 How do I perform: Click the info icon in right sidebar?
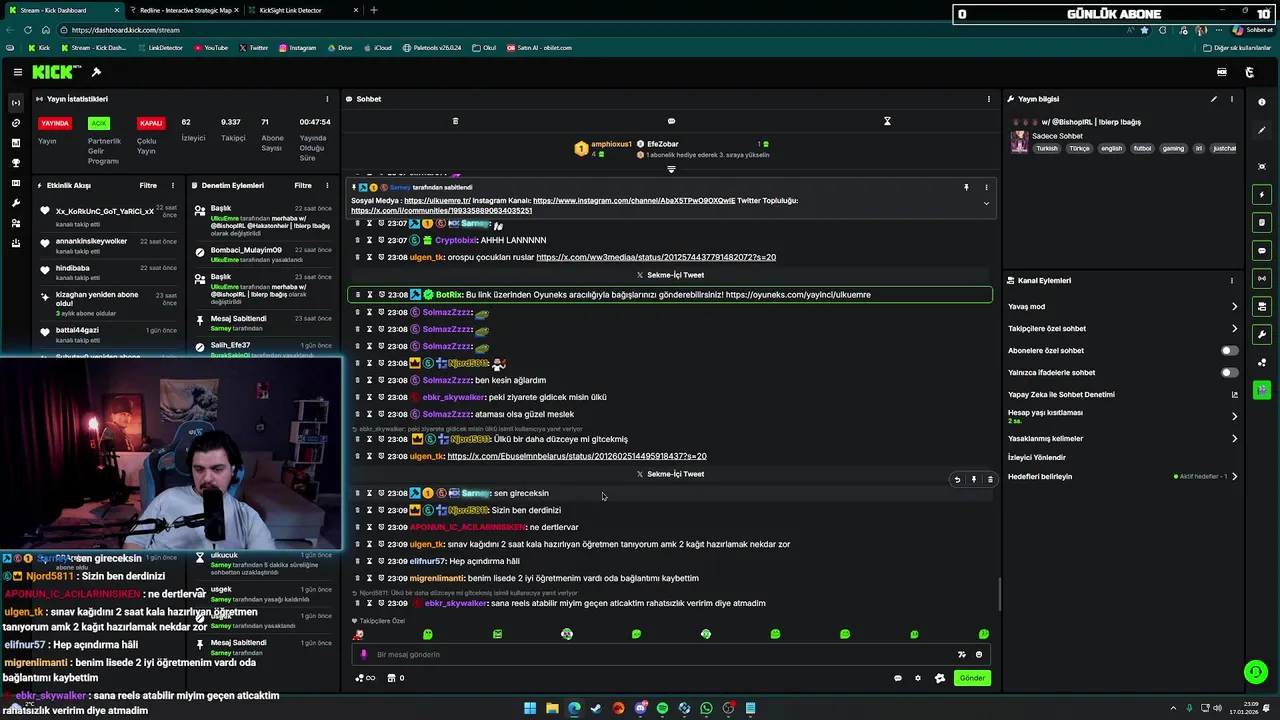click(x=1262, y=102)
